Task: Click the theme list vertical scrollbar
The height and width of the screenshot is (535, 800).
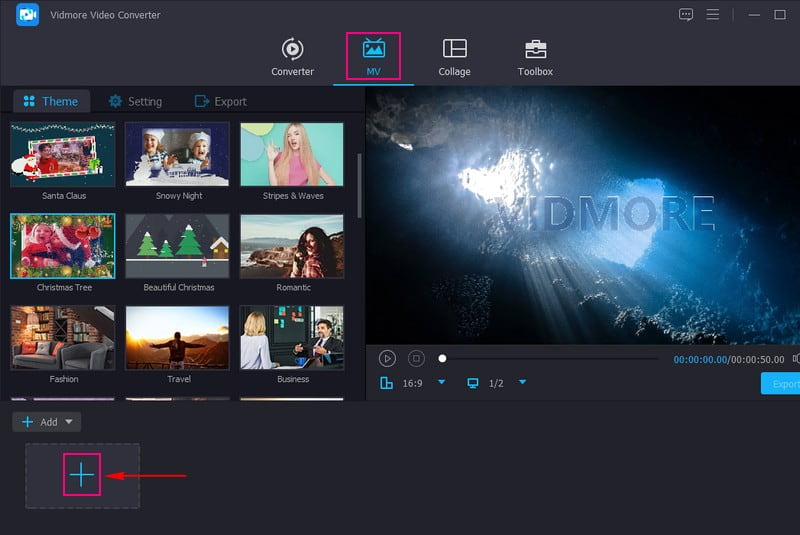Action: tap(359, 185)
